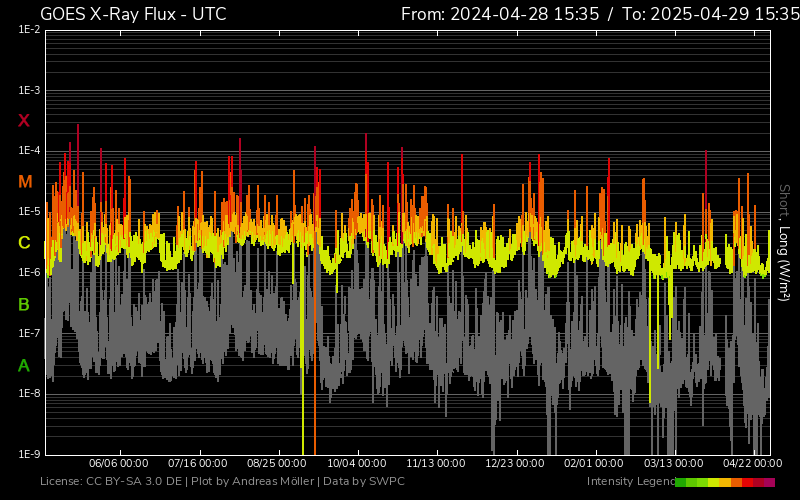Click the 'Plot by Andreas Möller' credit
Image resolution: width=800 pixels, height=500 pixels.
253,481
